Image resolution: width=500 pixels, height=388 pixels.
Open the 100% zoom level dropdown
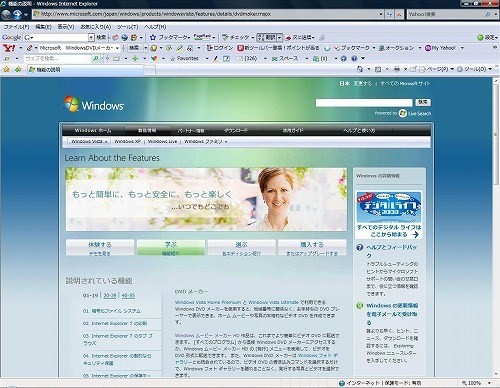tap(489, 383)
